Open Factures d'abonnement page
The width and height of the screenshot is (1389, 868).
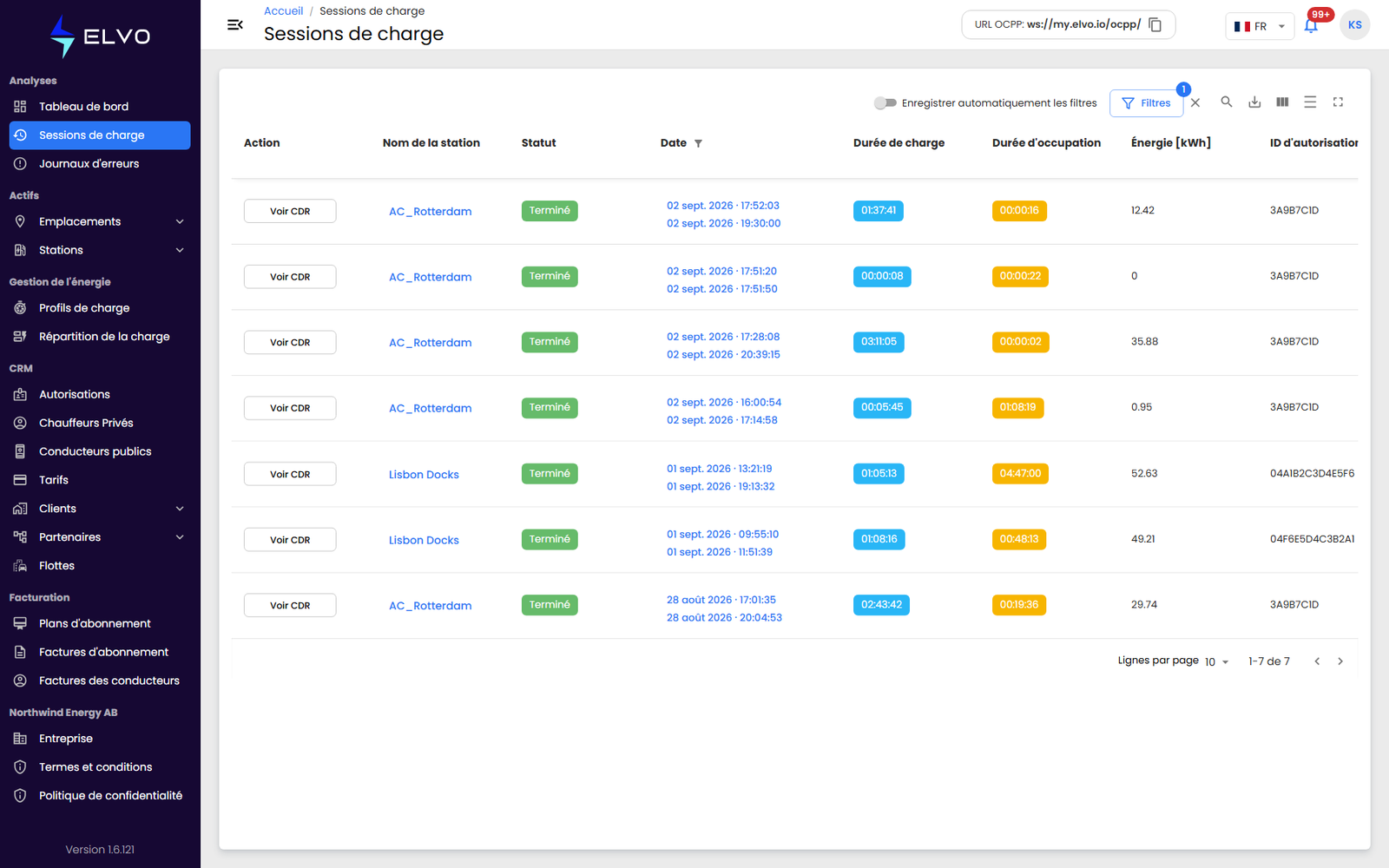(x=100, y=652)
